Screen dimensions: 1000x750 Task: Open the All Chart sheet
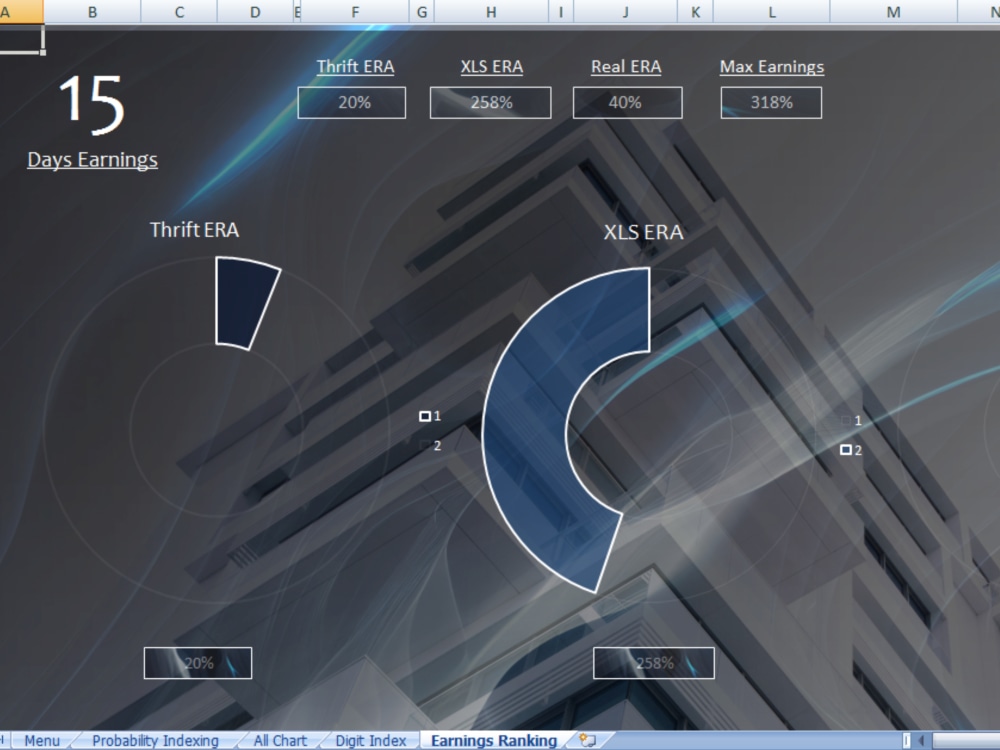click(x=279, y=740)
